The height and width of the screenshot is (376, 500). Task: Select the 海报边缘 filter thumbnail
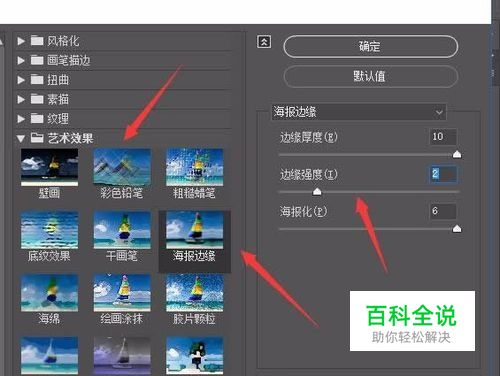(x=195, y=230)
